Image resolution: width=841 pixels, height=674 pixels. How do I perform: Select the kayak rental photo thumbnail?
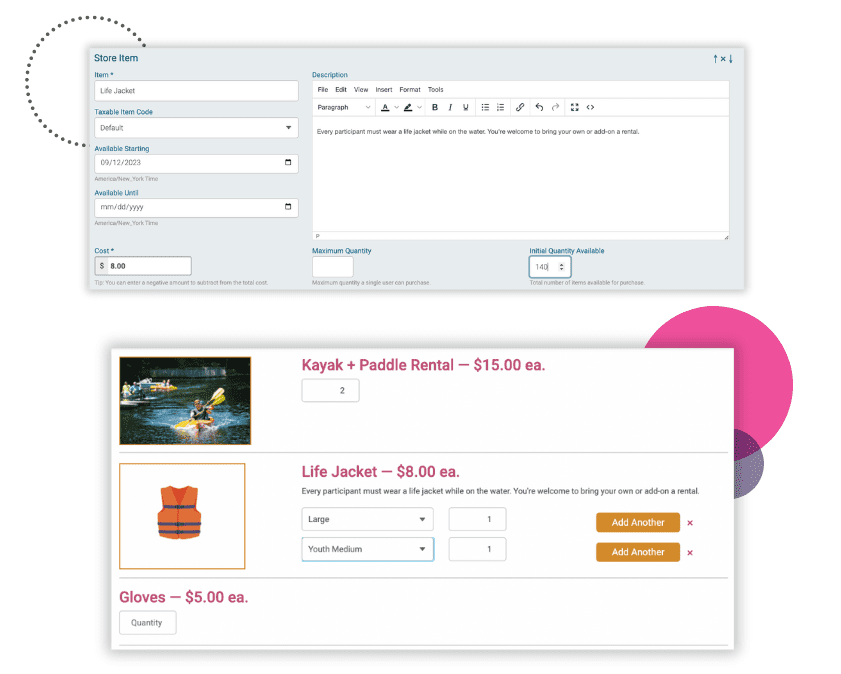pyautogui.click(x=185, y=401)
